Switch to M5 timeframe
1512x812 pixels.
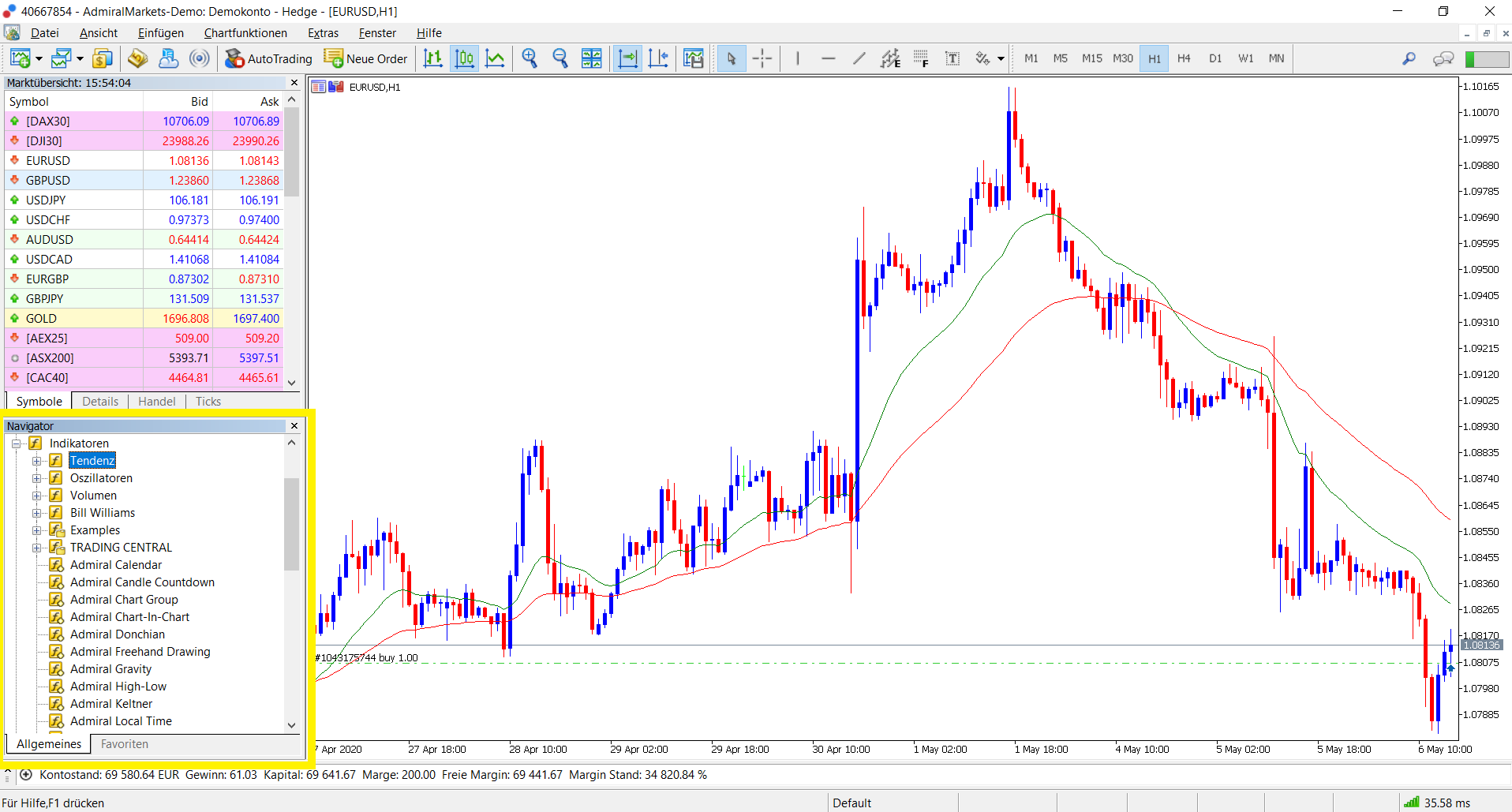1060,58
